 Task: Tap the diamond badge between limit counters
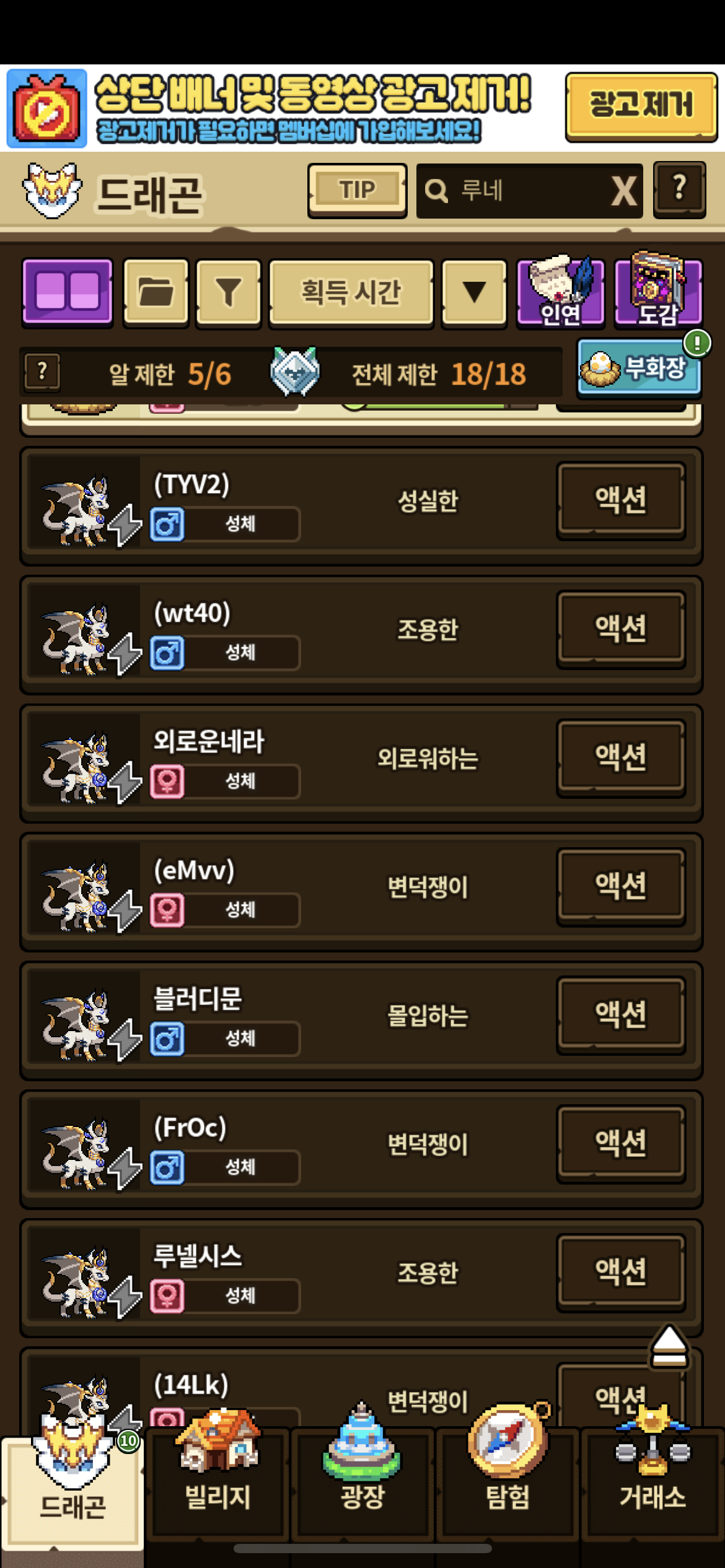pos(295,372)
